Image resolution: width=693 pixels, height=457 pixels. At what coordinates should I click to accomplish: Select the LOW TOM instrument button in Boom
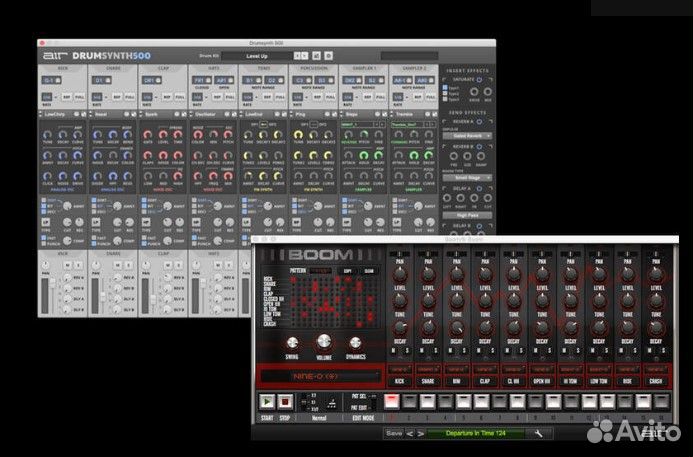[599, 381]
